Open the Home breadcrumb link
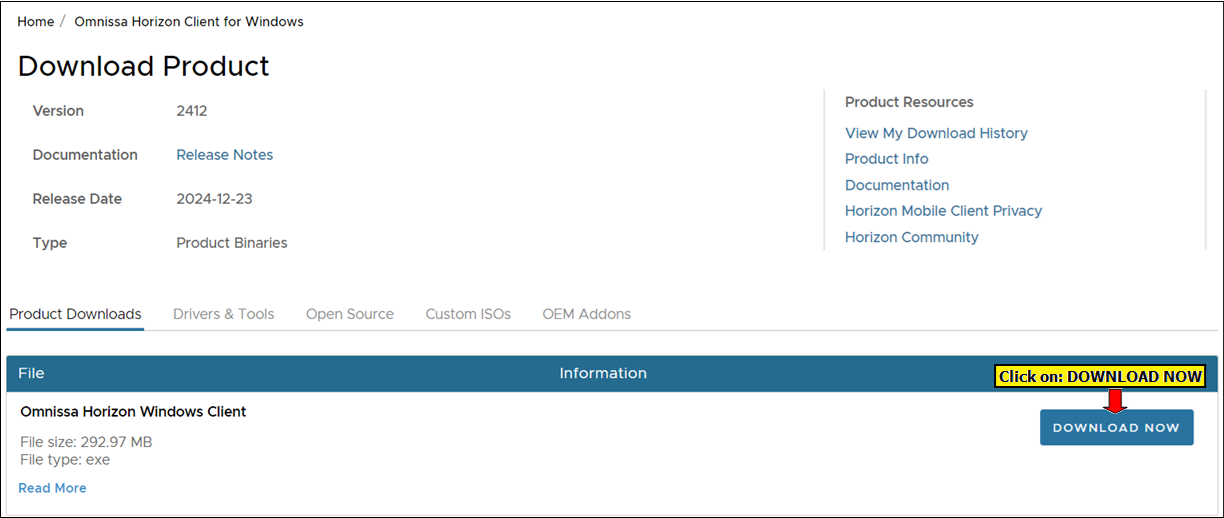The height and width of the screenshot is (518, 1224). pos(36,21)
